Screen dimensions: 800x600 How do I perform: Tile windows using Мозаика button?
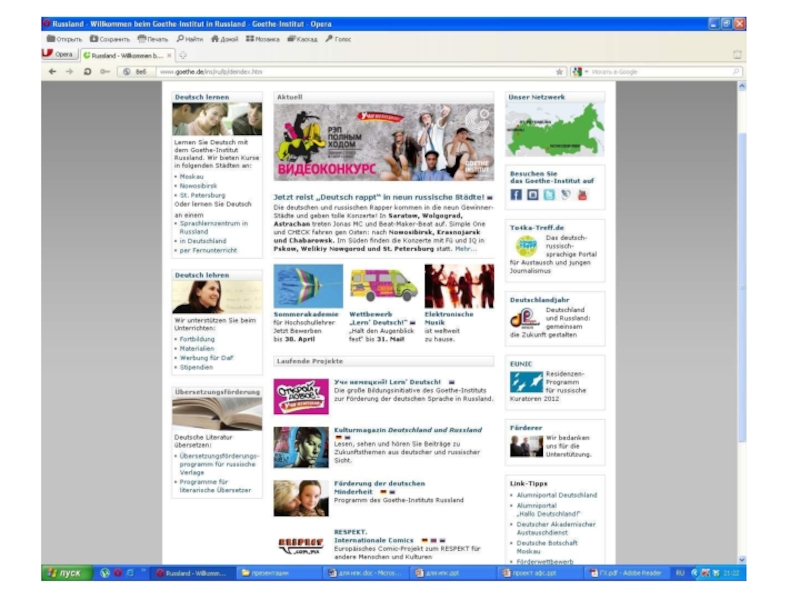[262, 39]
